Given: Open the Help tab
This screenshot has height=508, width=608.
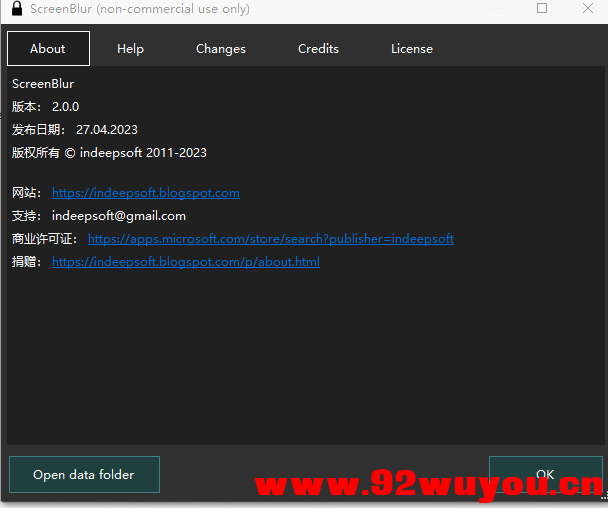Looking at the screenshot, I should 130,48.
